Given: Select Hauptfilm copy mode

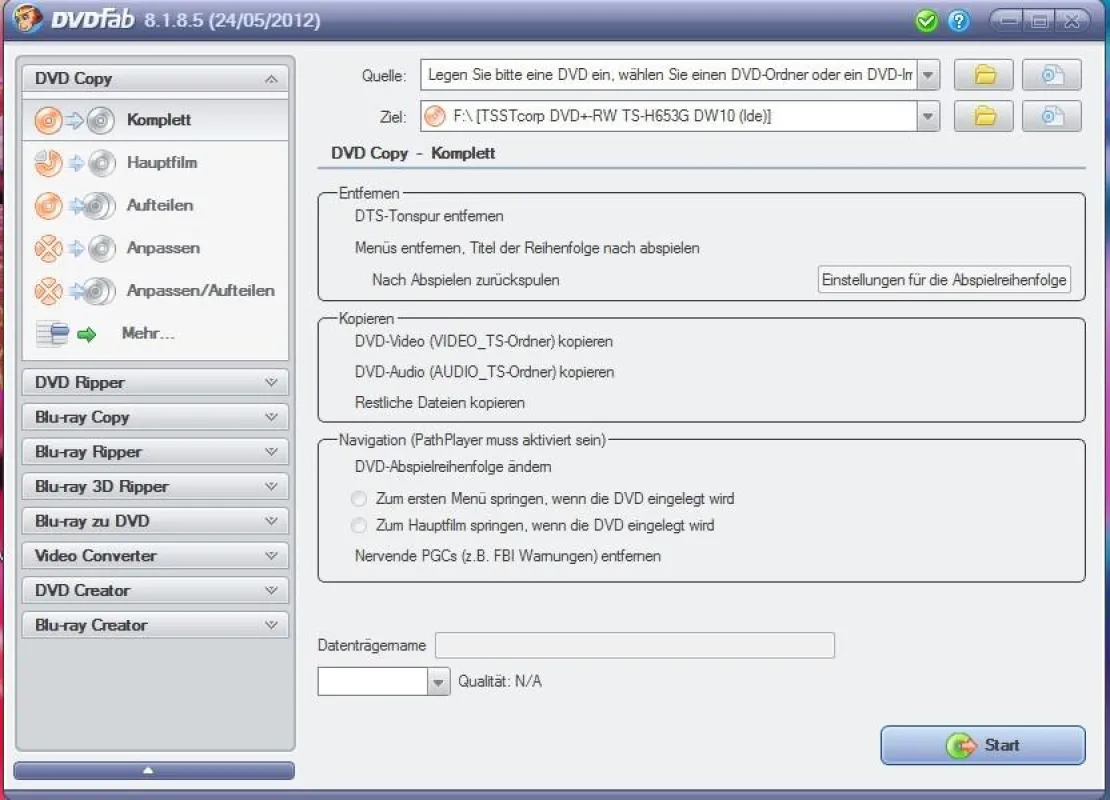Looking at the screenshot, I should click(155, 163).
